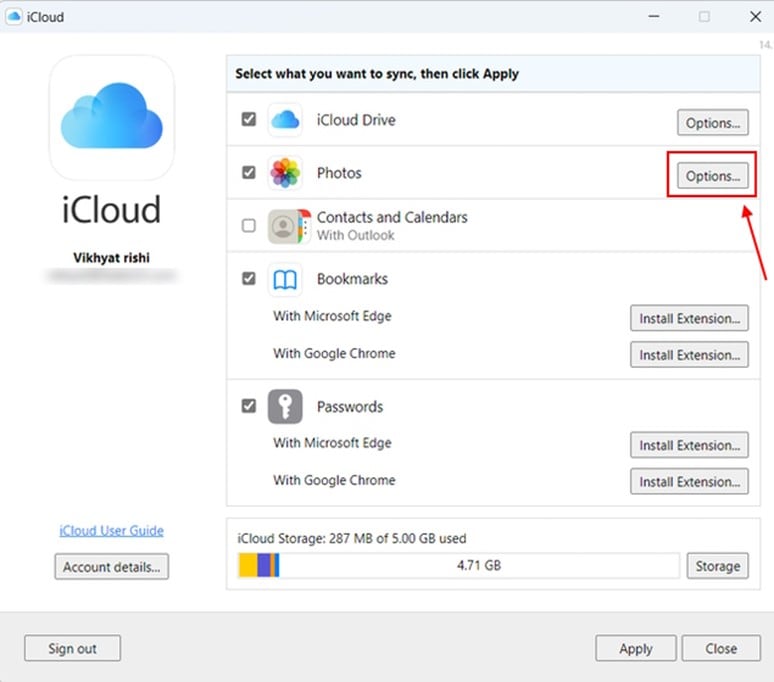Click the Apply button

point(635,649)
